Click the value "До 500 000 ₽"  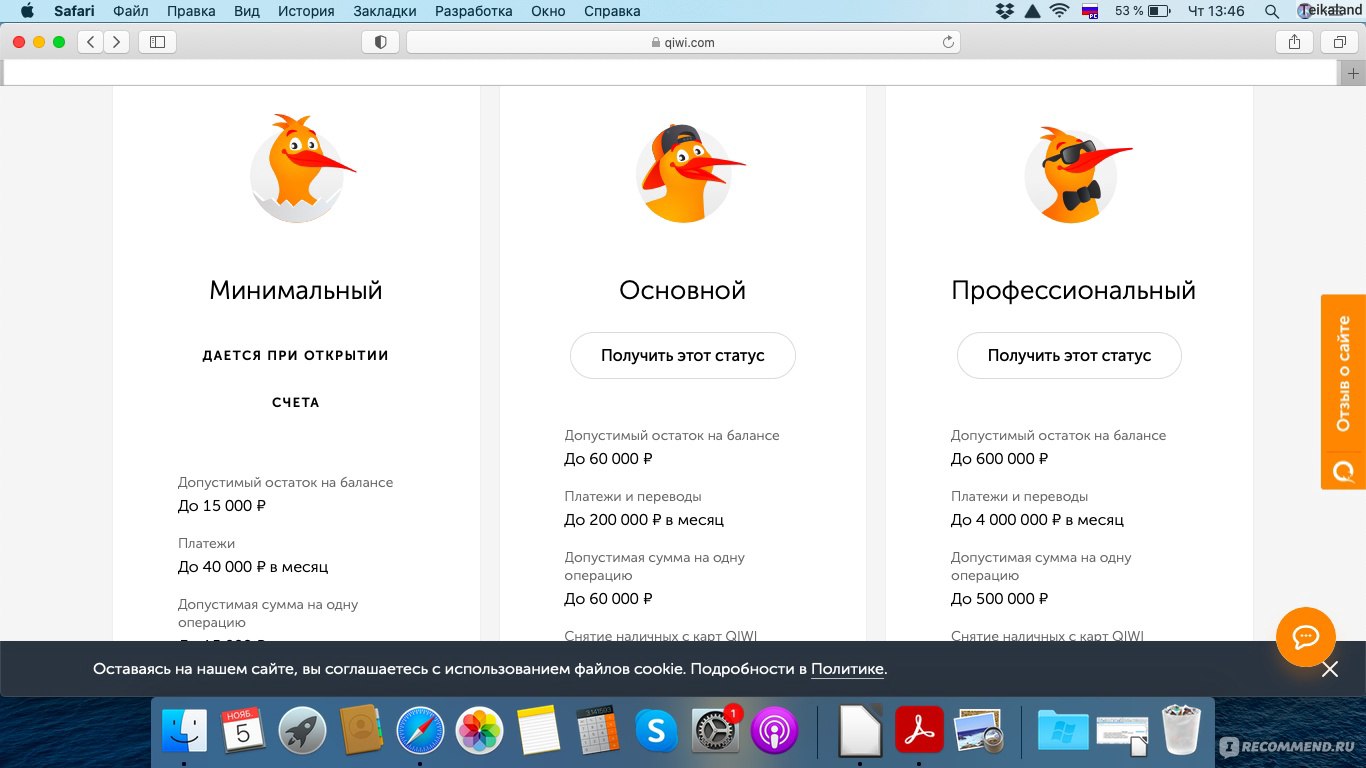[999, 599]
